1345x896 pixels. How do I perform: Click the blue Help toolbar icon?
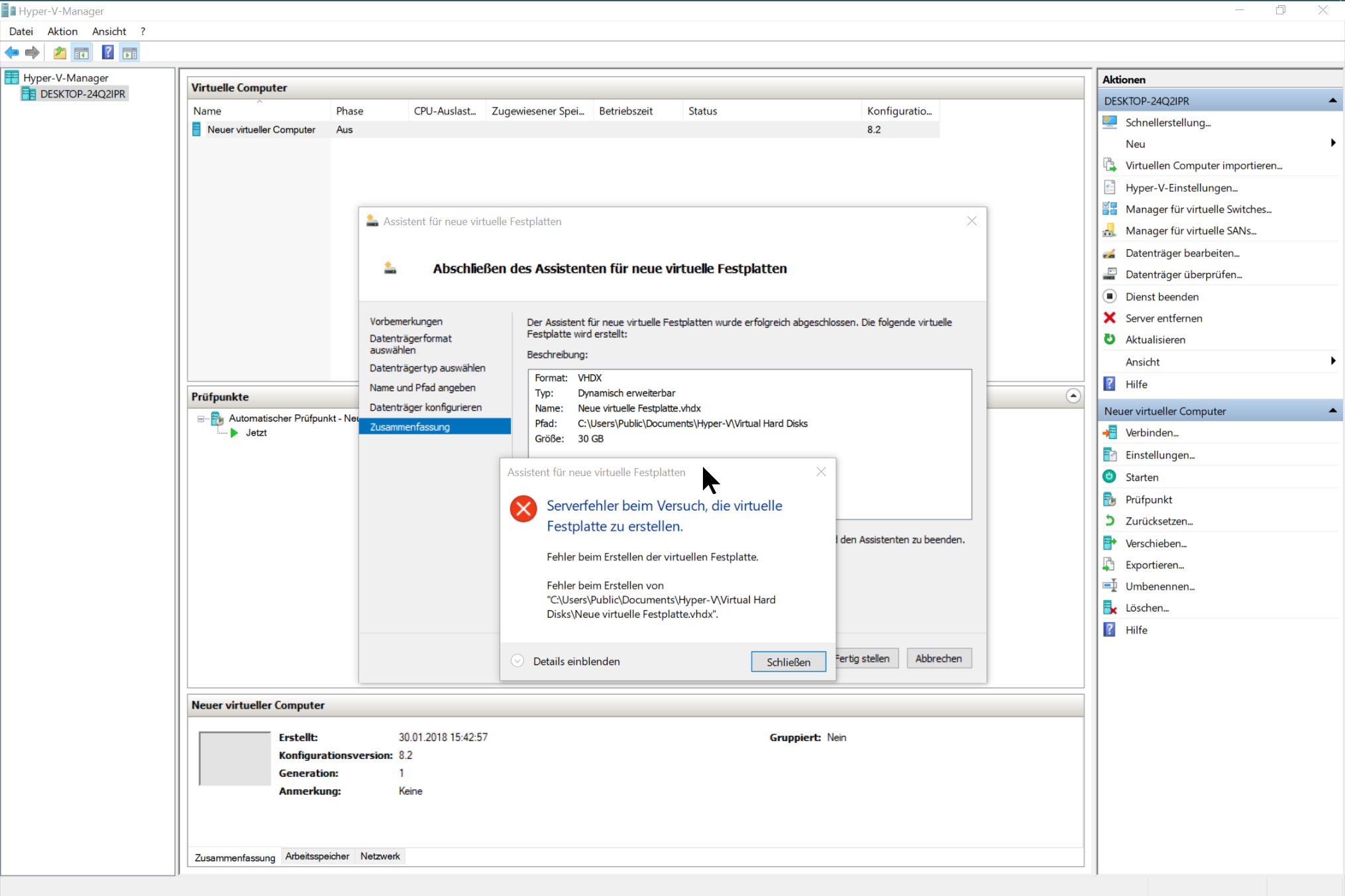pos(107,53)
